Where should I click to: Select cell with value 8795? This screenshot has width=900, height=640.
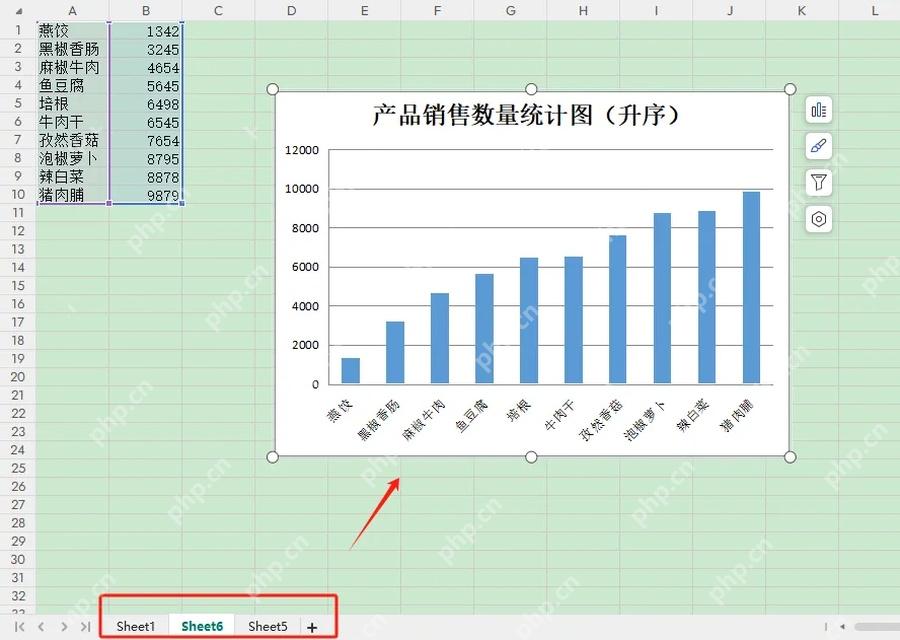[x=146, y=158]
